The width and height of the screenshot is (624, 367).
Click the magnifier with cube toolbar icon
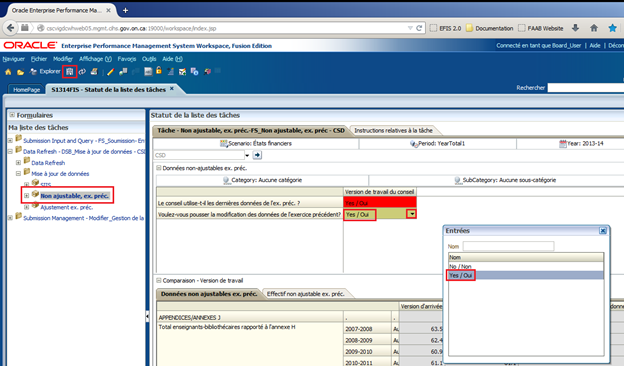coord(207,72)
